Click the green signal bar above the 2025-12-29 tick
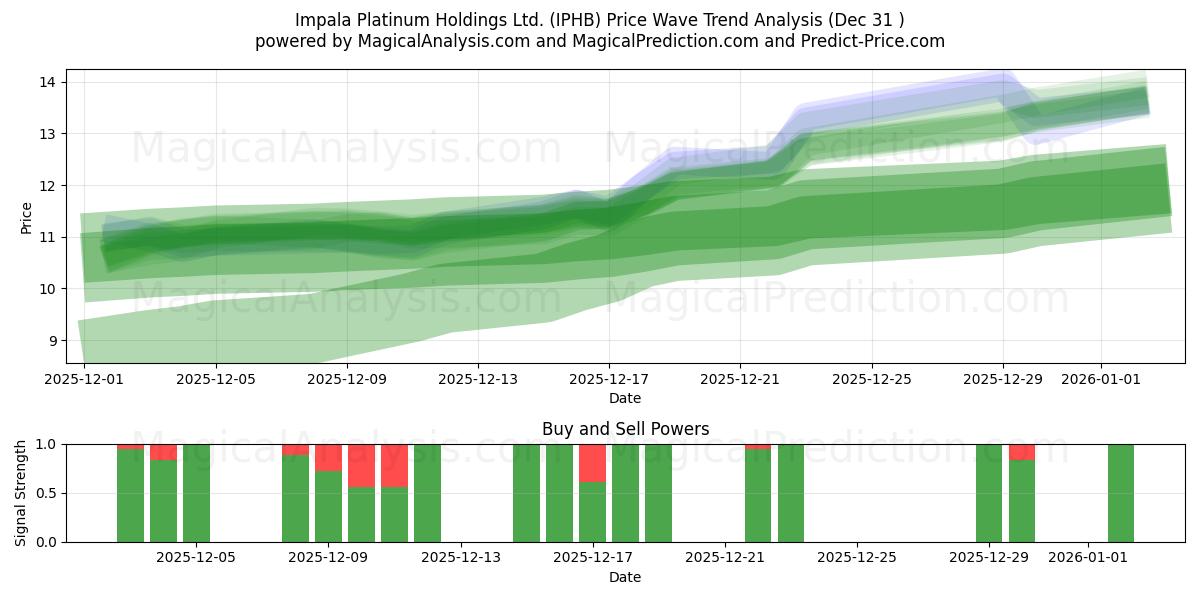This screenshot has width=1200, height=600. pyautogui.click(x=989, y=493)
